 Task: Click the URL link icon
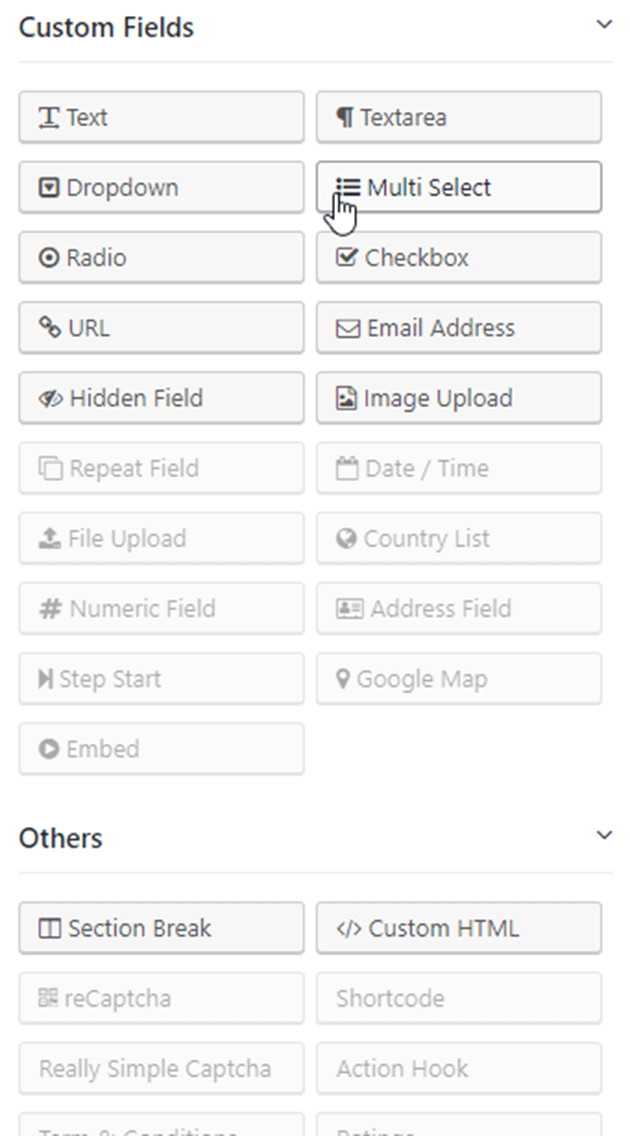click(x=50, y=328)
